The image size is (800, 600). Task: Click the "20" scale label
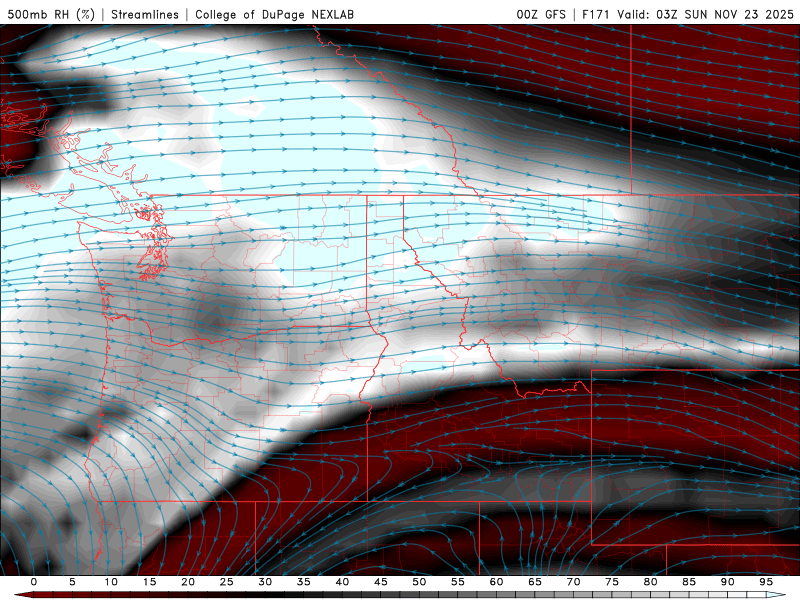(188, 582)
